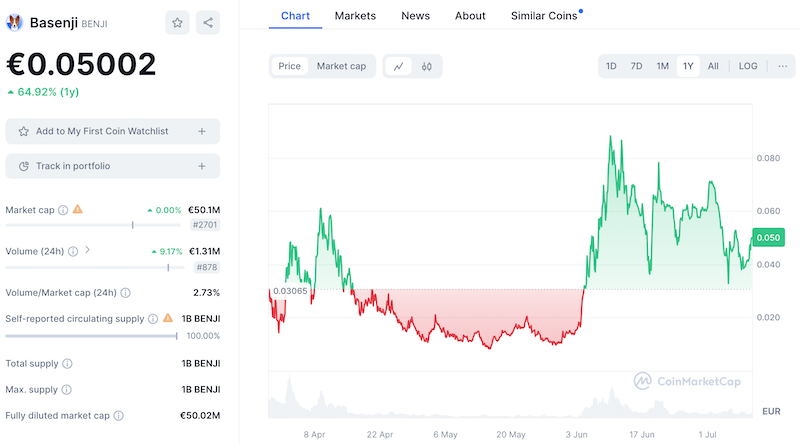Click the €50.1M market cap value
The image size is (800, 444).
tap(204, 210)
